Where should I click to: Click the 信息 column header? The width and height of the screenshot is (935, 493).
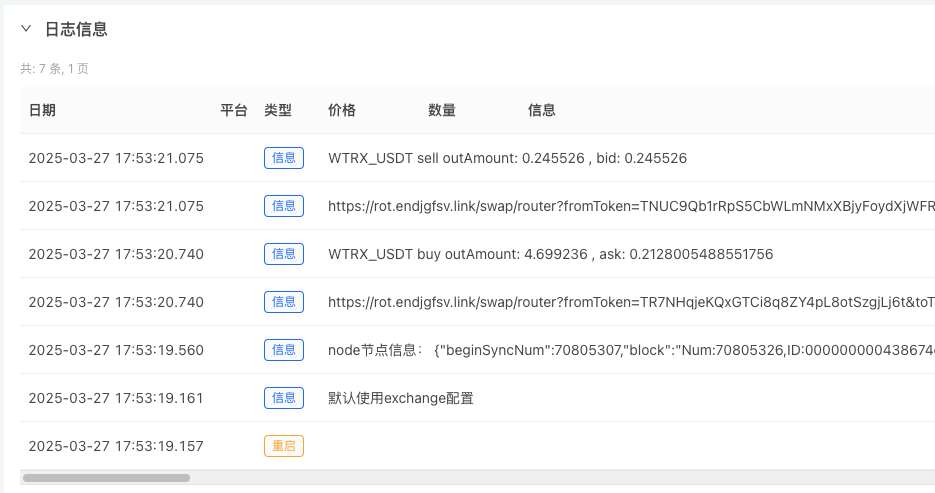click(x=541, y=110)
